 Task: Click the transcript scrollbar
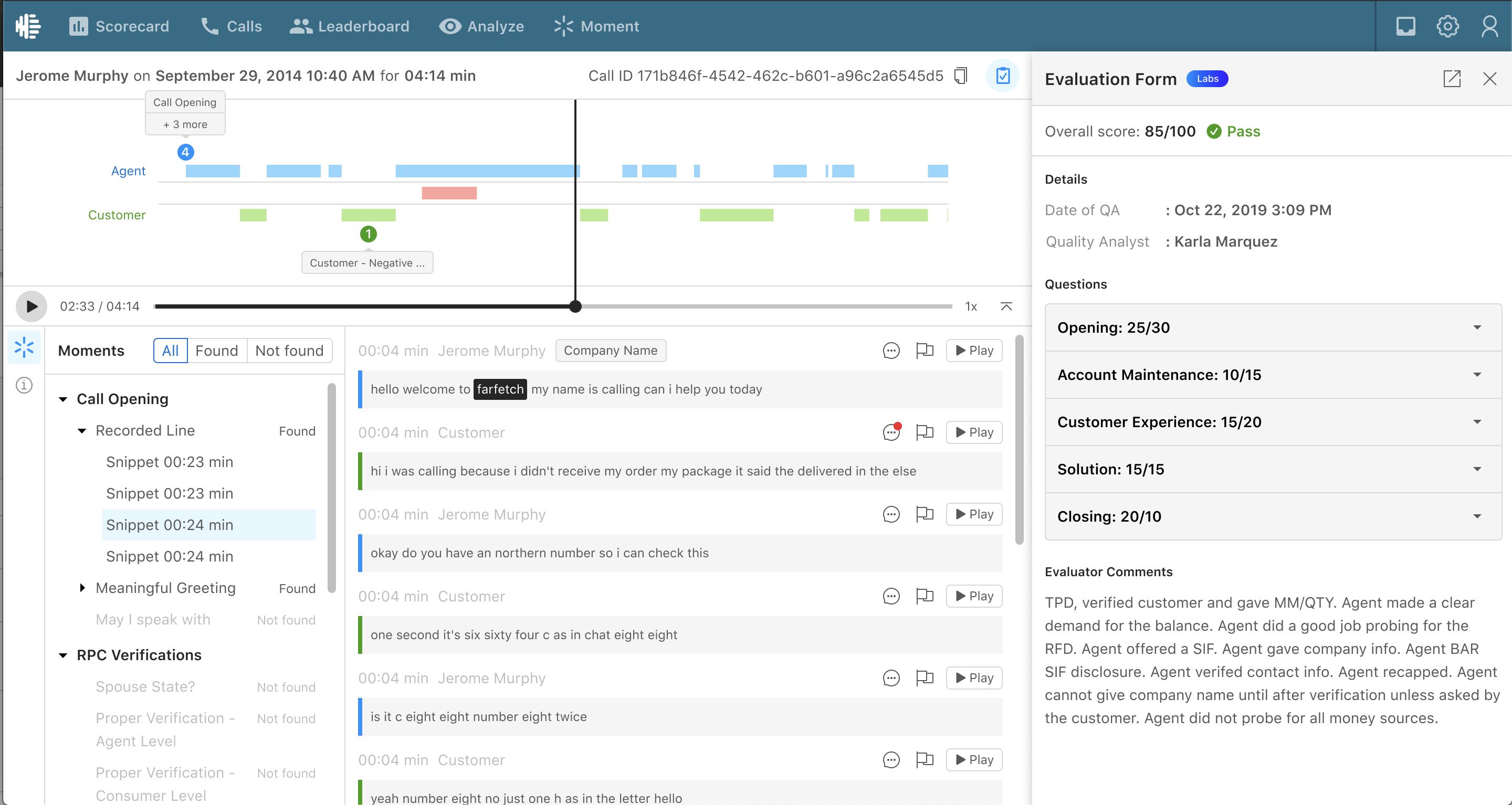coord(1020,440)
